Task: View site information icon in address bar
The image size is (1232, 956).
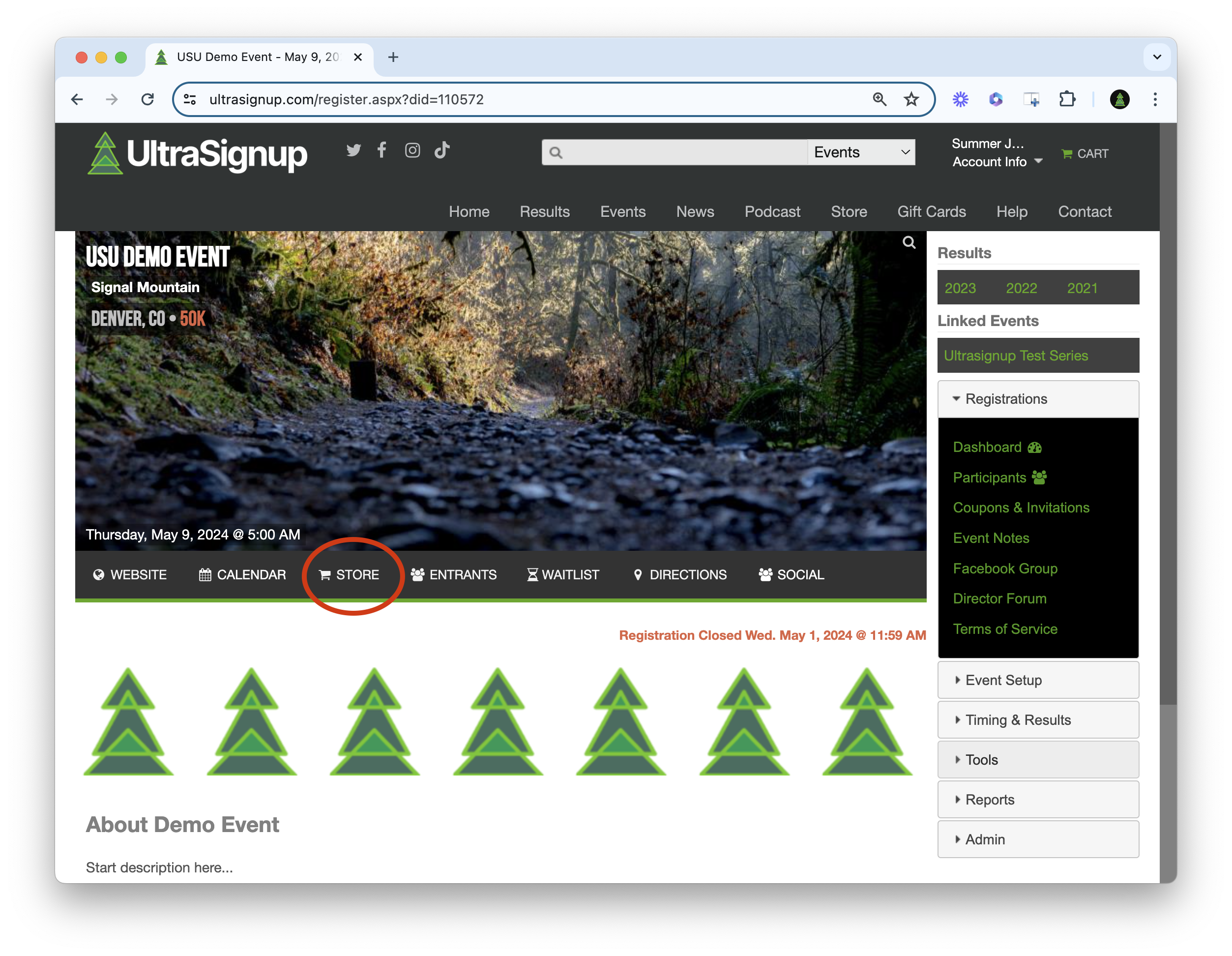Action: coord(190,100)
